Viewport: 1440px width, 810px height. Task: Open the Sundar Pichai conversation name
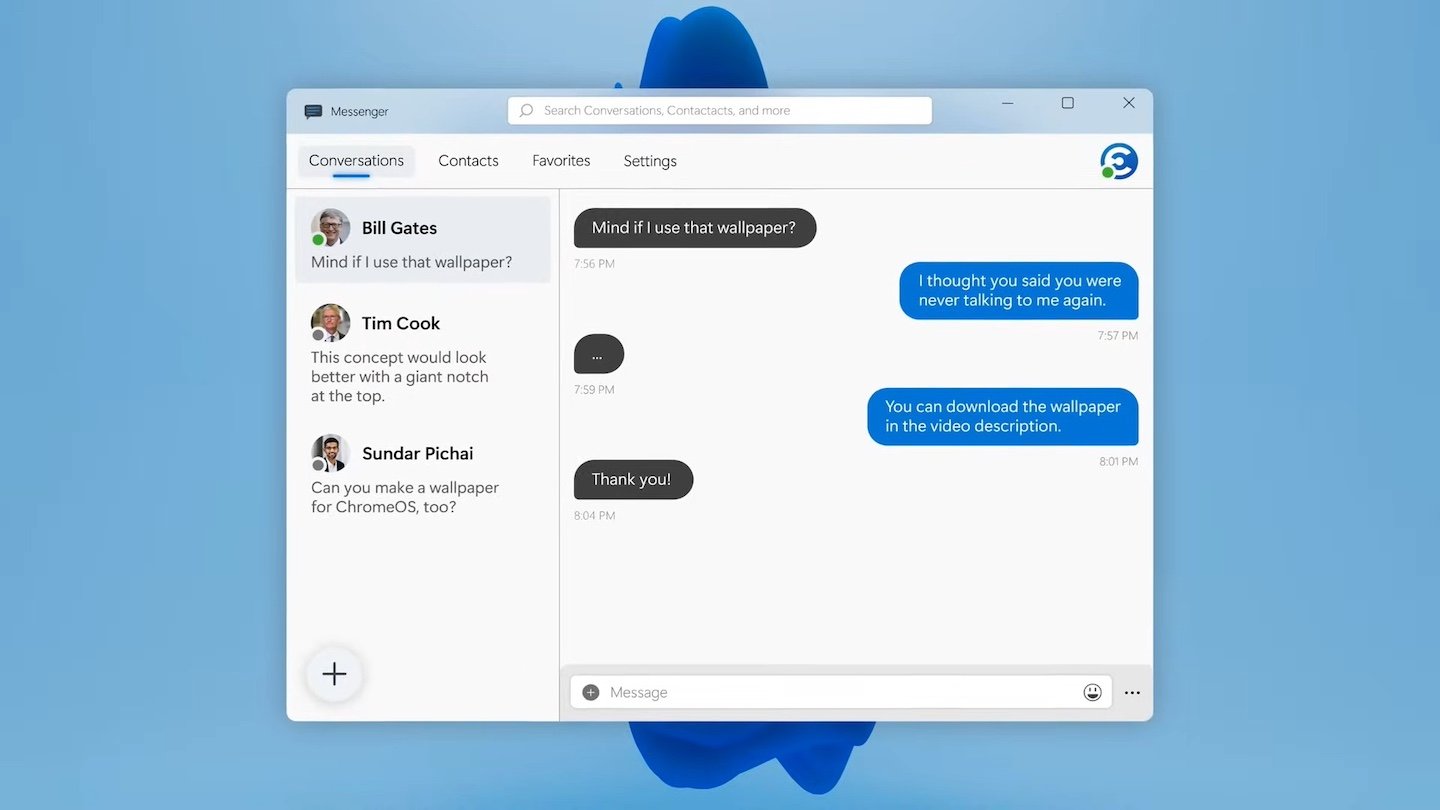[417, 453]
